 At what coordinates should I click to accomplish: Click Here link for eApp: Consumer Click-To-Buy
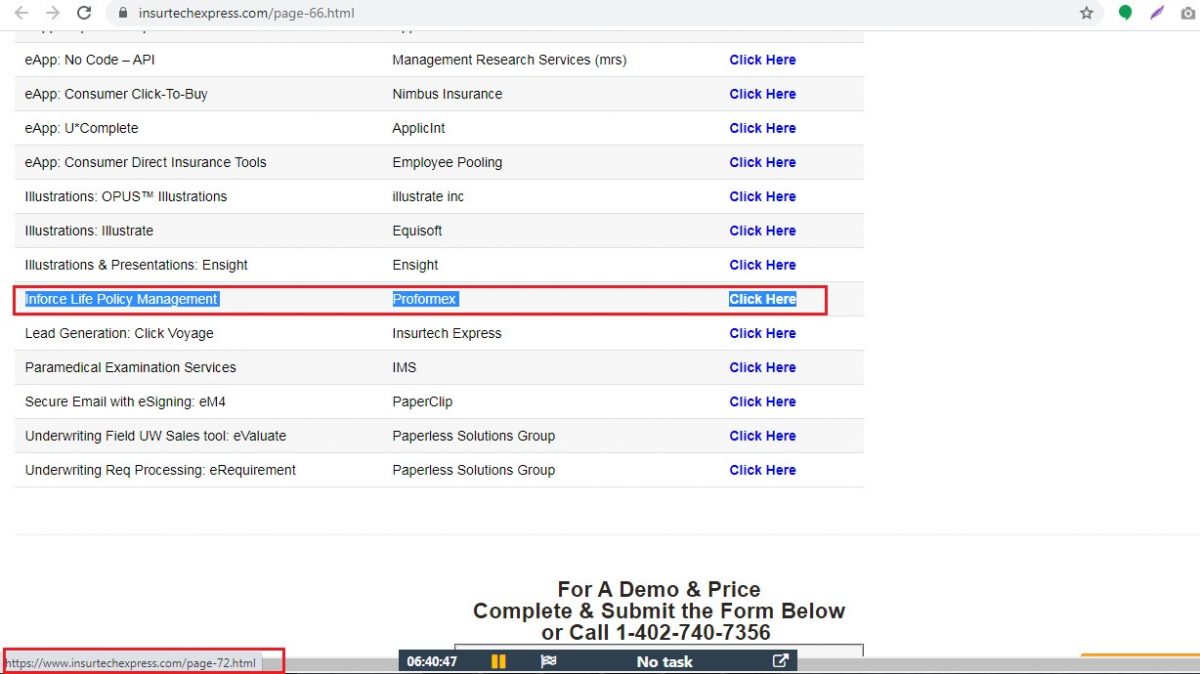[762, 94]
